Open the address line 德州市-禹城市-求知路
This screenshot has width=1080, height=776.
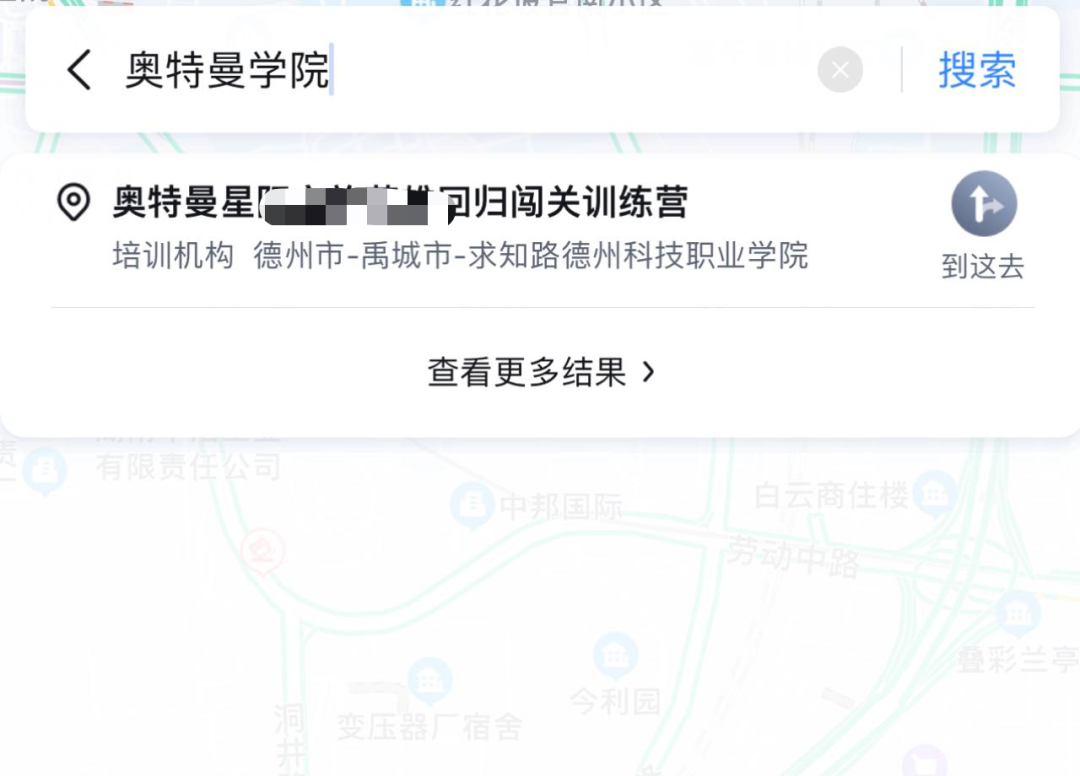530,256
